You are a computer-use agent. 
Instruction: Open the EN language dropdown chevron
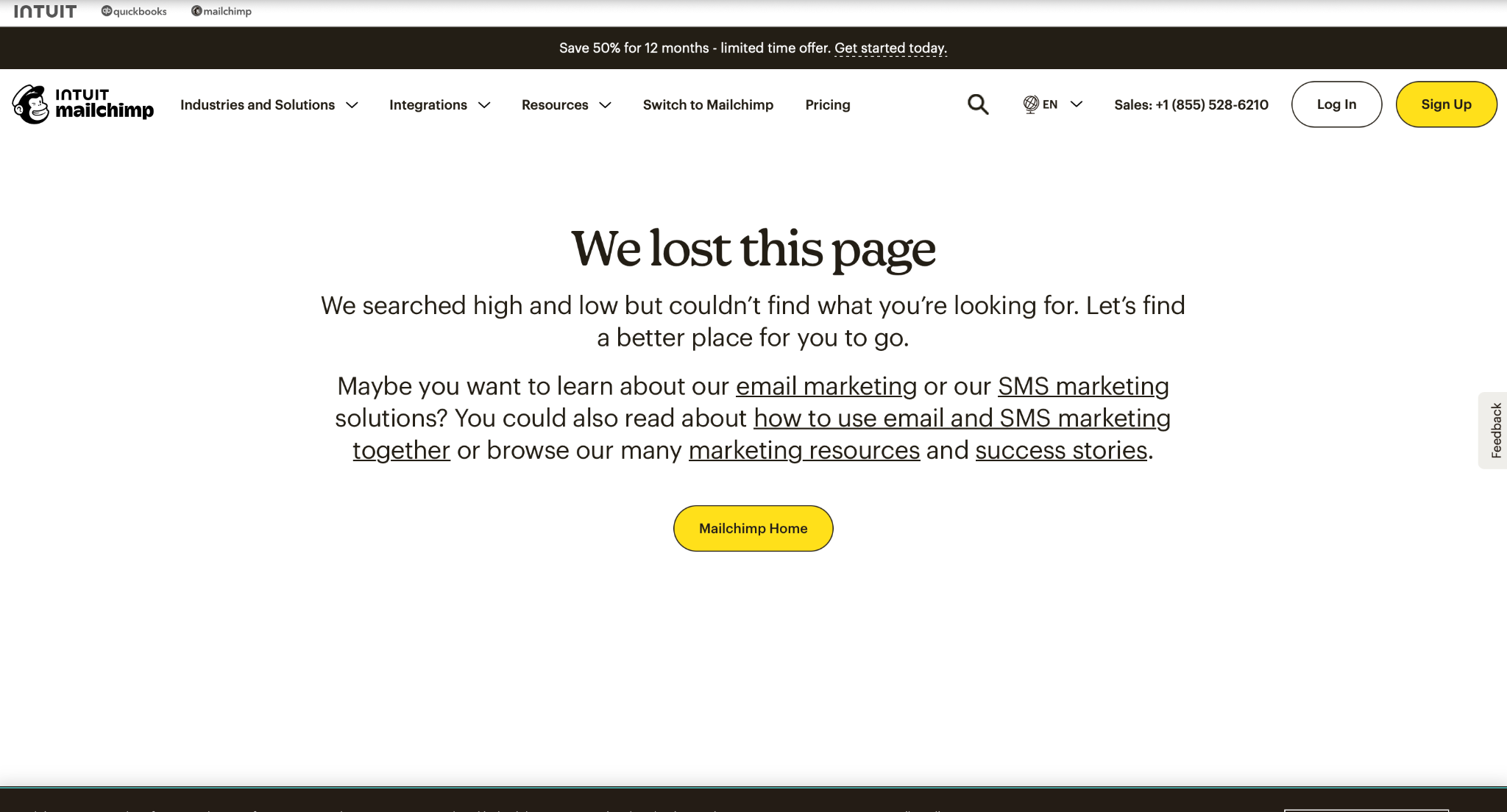(x=1076, y=104)
